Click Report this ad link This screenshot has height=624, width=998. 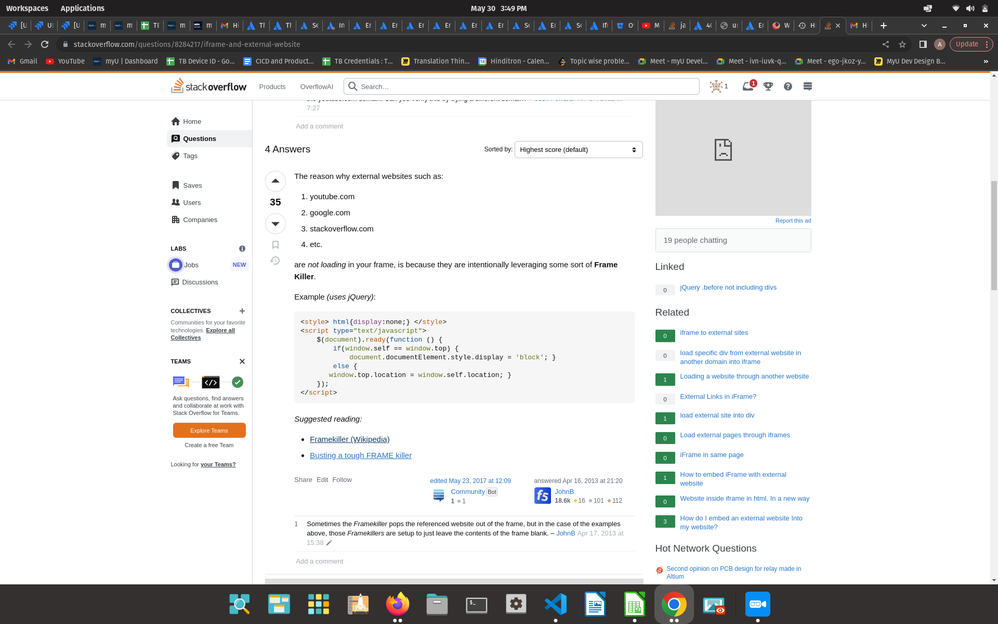click(x=792, y=220)
